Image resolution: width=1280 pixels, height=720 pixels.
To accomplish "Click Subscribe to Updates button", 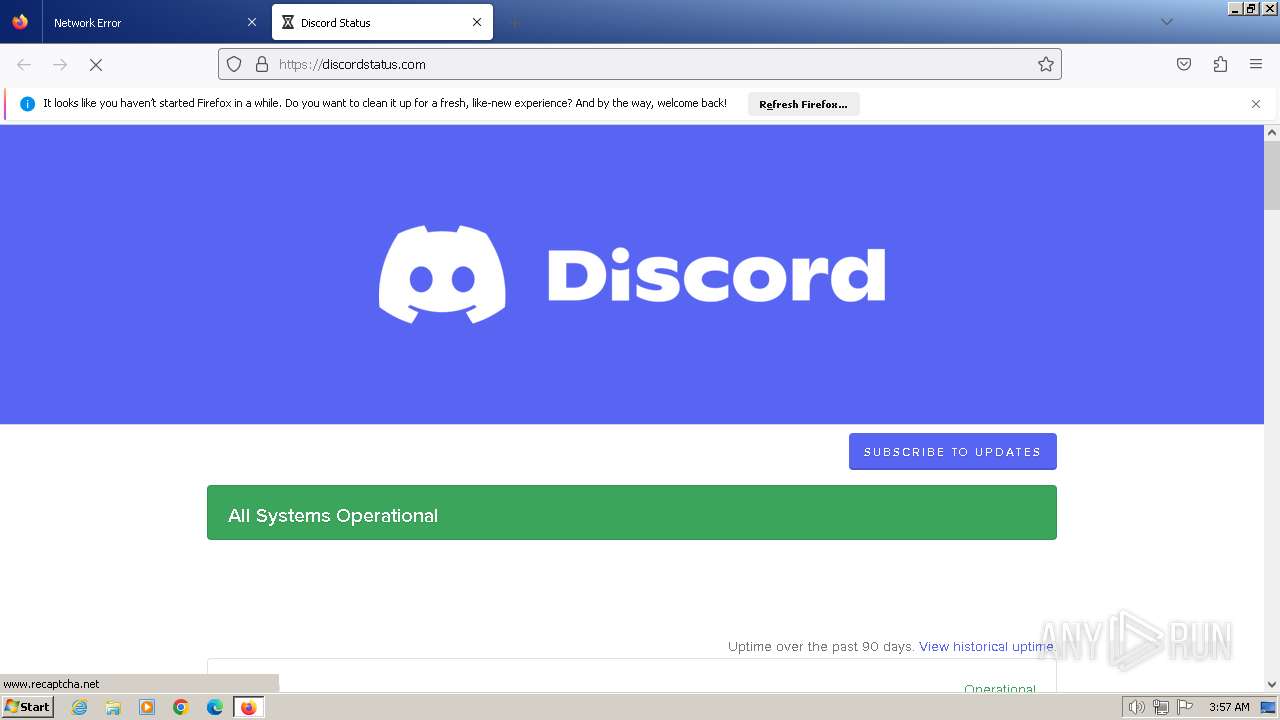I will pyautogui.click(x=953, y=452).
